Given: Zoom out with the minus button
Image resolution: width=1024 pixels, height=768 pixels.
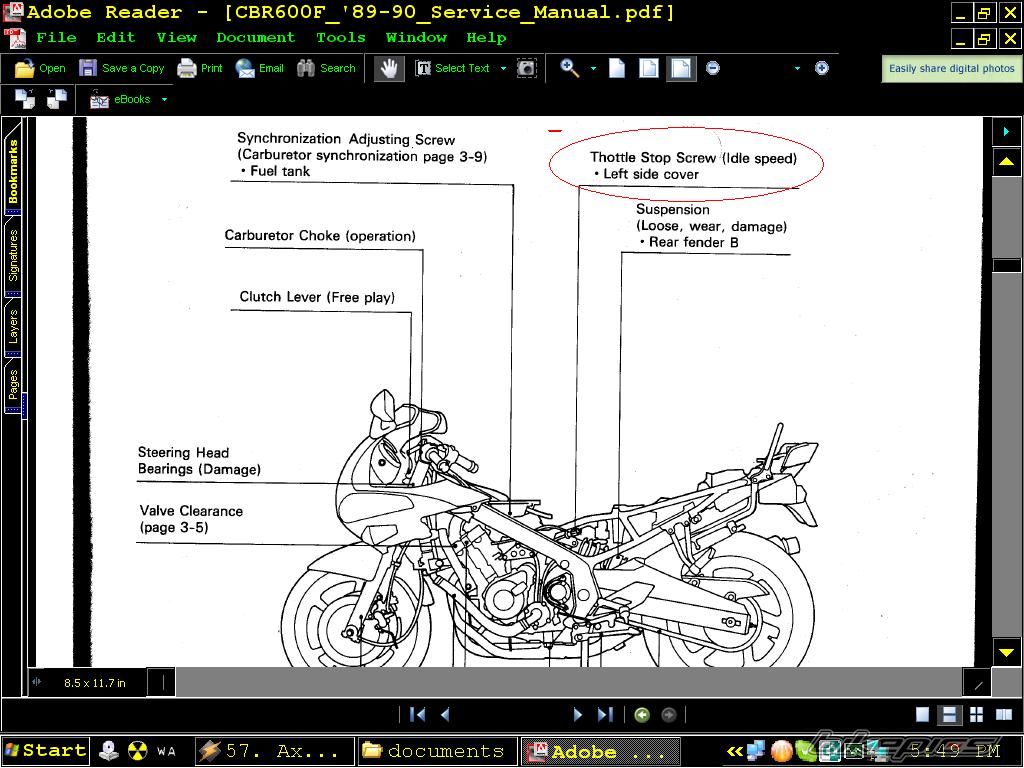Looking at the screenshot, I should click(x=712, y=68).
